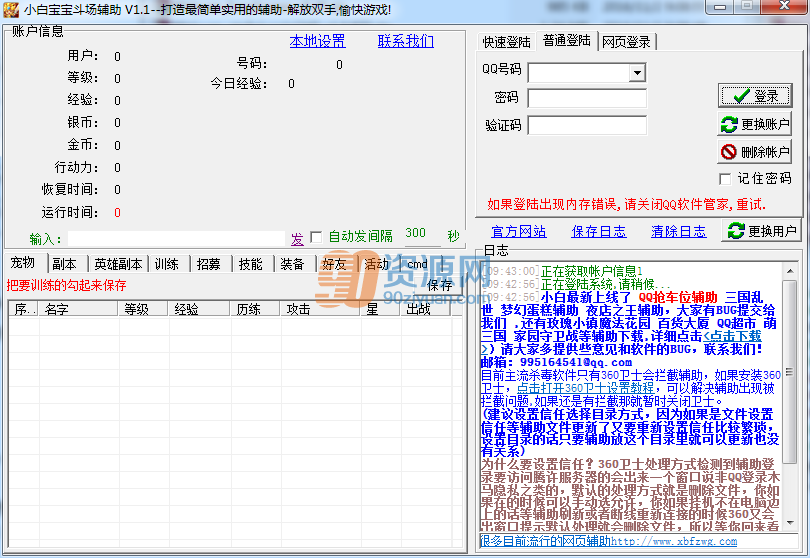This screenshot has width=810, height=558.
Task: Click the log scrollbar up arrow
Action: pos(790,271)
